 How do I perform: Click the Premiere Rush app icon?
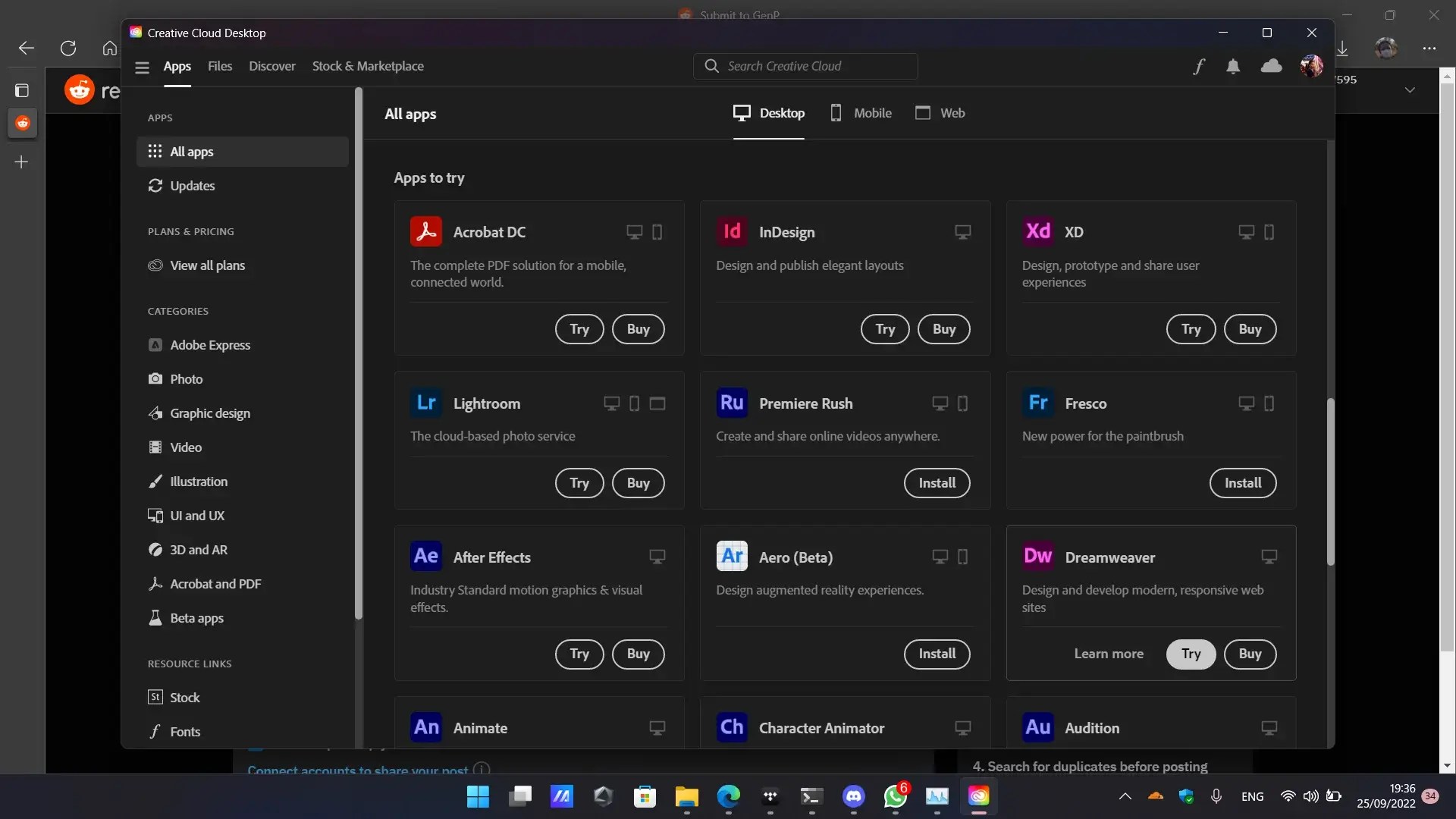coord(732,403)
